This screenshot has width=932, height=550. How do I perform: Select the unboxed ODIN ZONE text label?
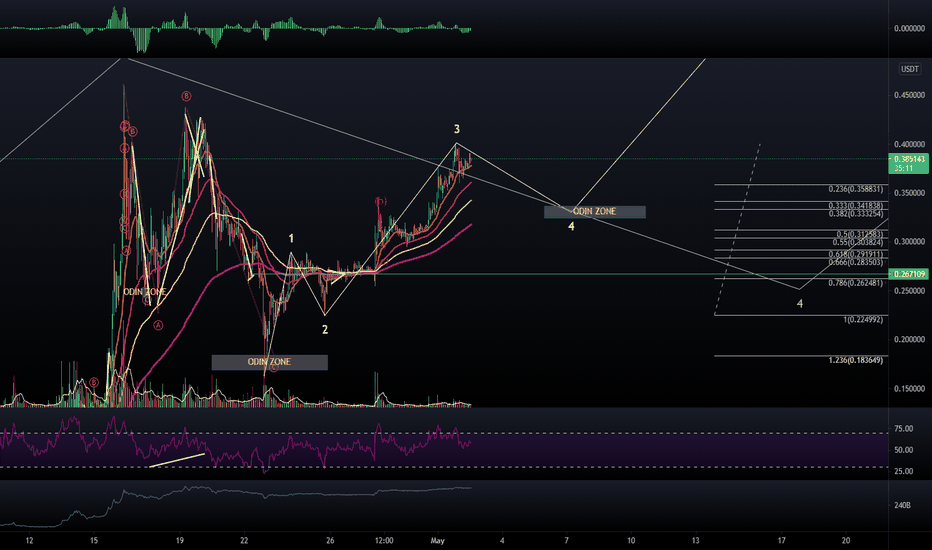(x=144, y=292)
